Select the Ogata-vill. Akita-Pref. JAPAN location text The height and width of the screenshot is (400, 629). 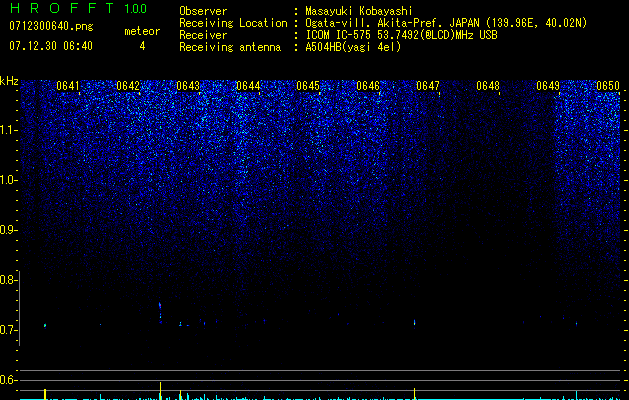pyautogui.click(x=446, y=23)
